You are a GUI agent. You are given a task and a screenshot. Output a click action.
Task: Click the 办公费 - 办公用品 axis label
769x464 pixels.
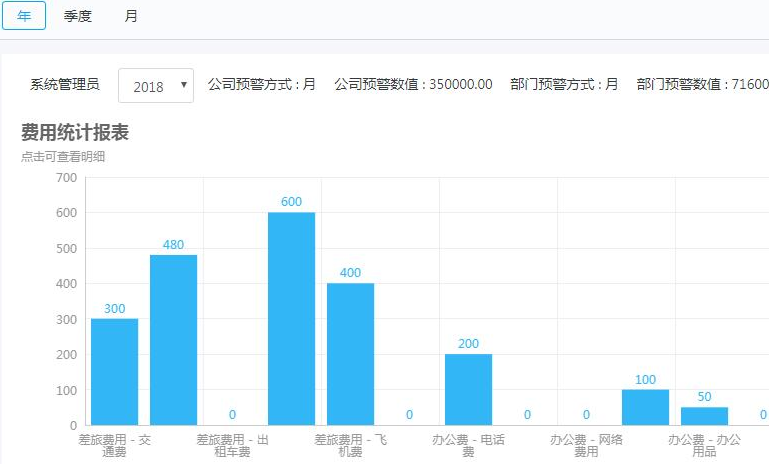[x=704, y=445]
